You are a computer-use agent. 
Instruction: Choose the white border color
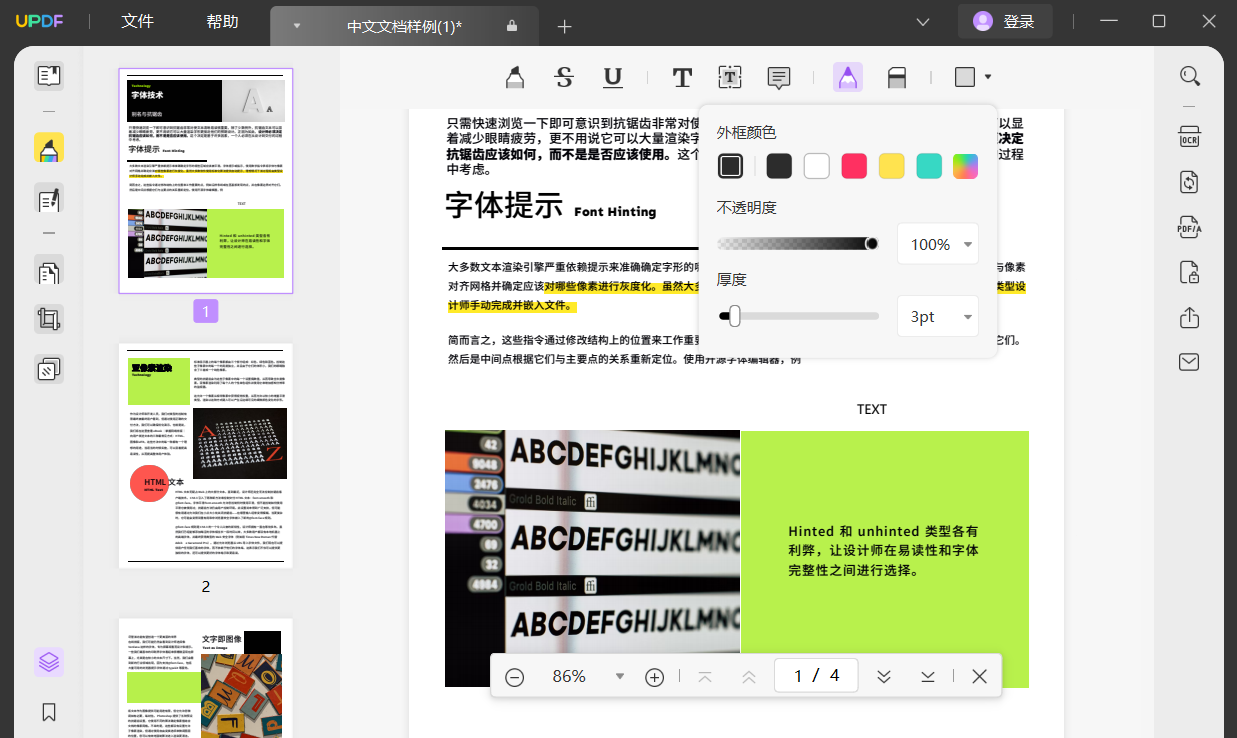pos(817,166)
